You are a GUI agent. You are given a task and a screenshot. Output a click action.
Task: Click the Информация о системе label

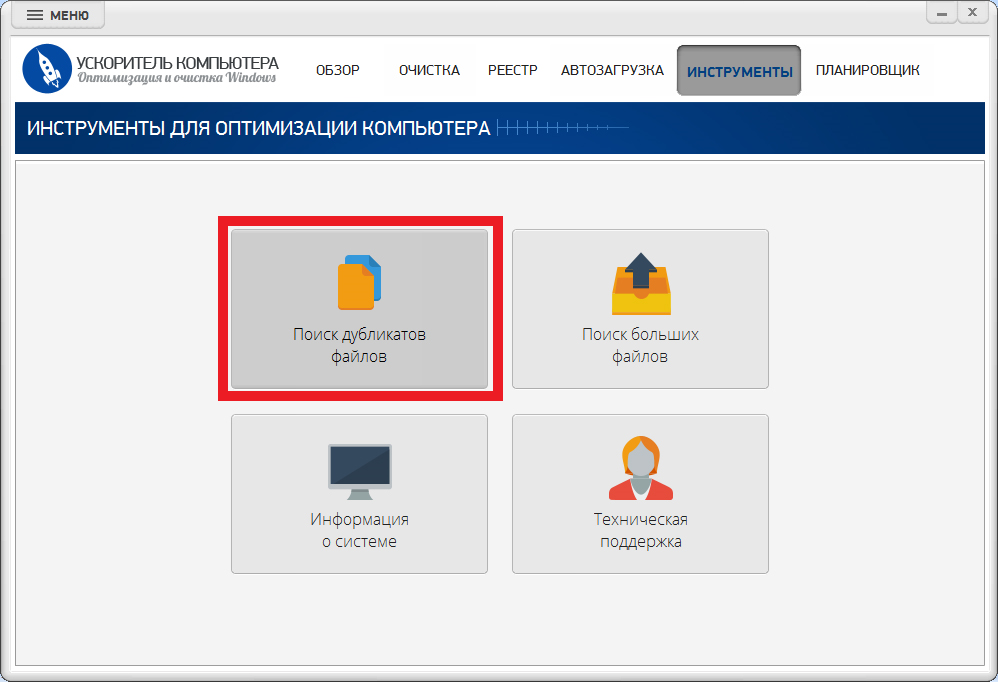point(360,531)
